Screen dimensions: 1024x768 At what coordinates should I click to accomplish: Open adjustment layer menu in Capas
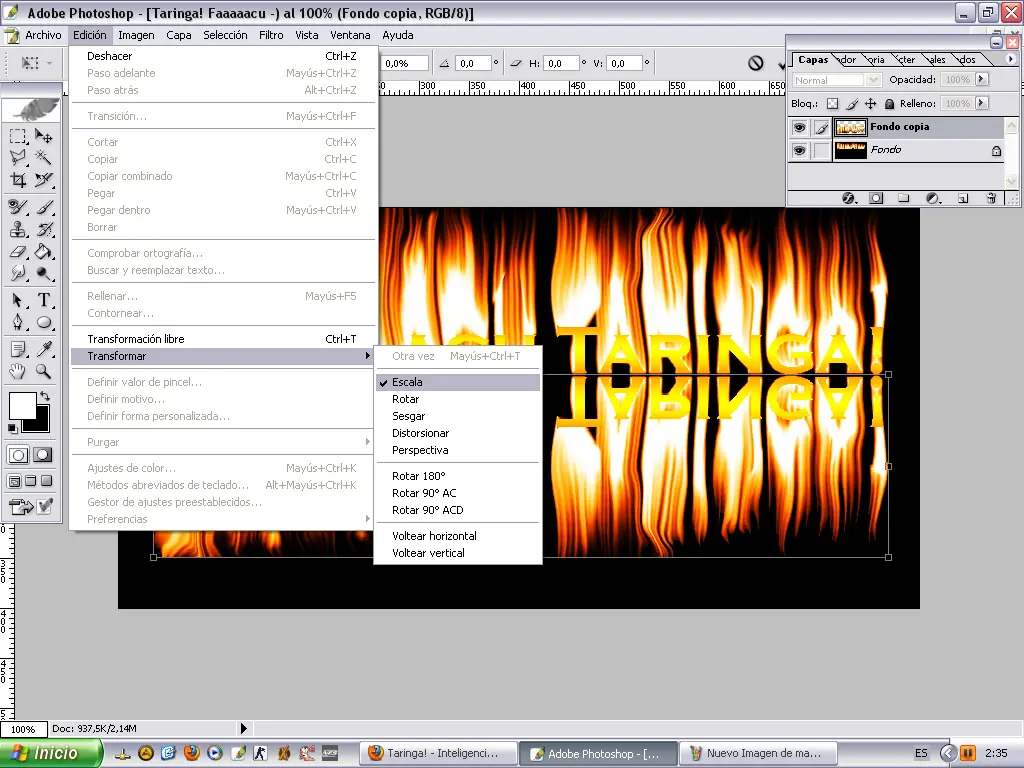(933, 198)
